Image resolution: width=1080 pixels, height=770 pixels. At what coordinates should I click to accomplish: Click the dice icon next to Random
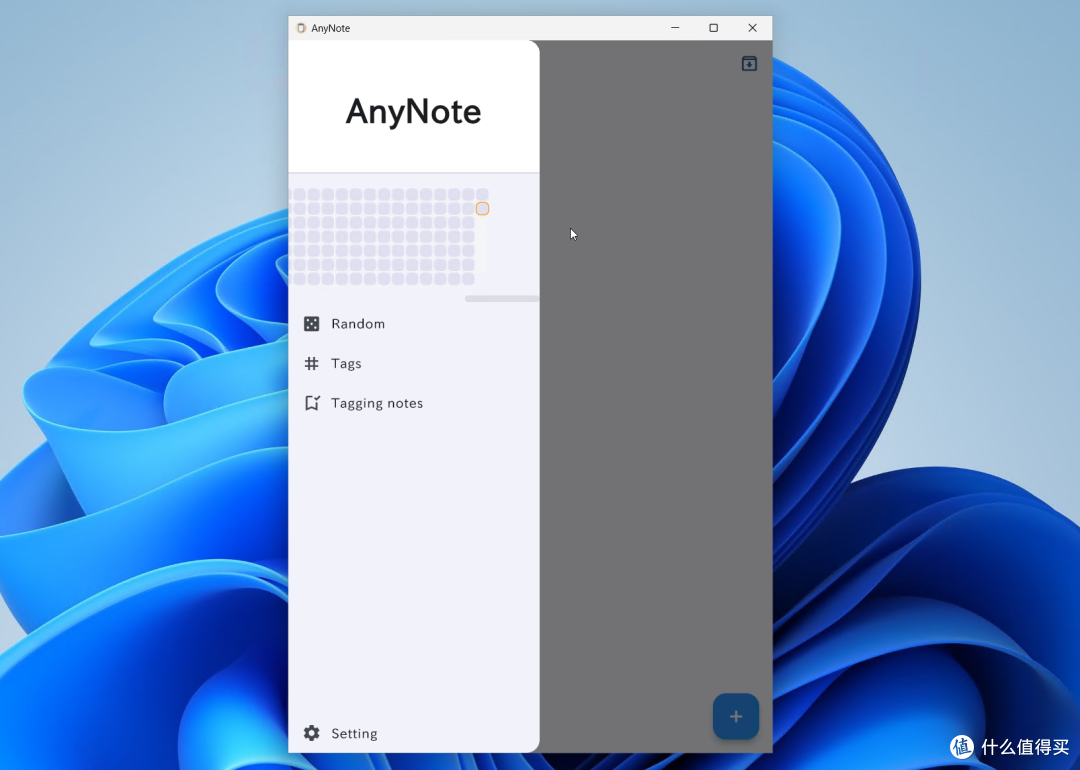311,324
